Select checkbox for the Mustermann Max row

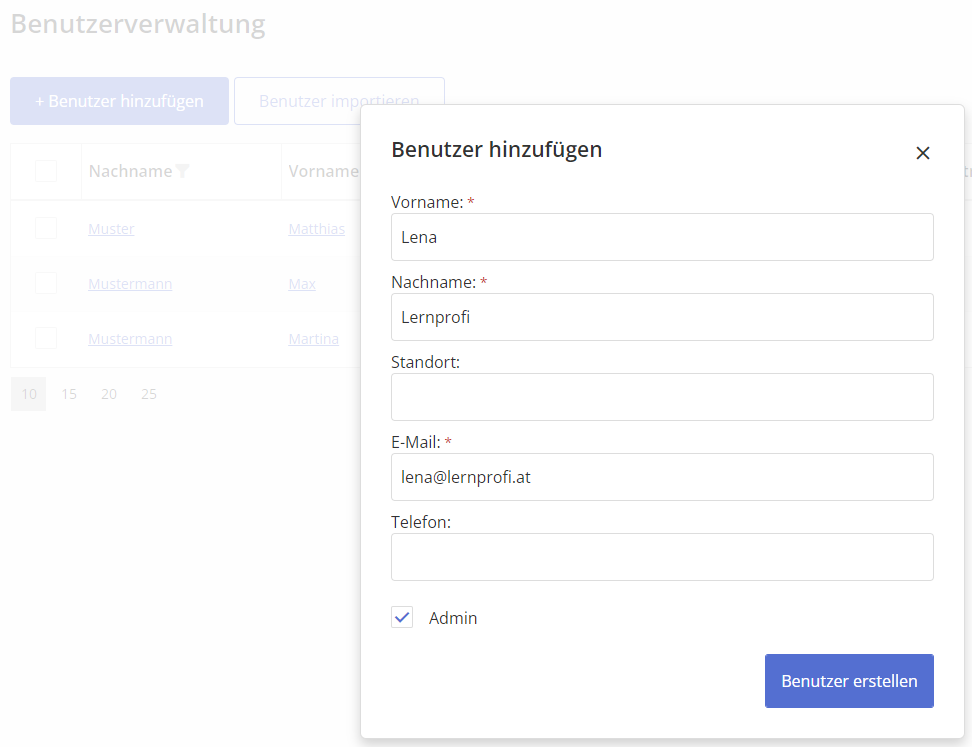(x=46, y=284)
